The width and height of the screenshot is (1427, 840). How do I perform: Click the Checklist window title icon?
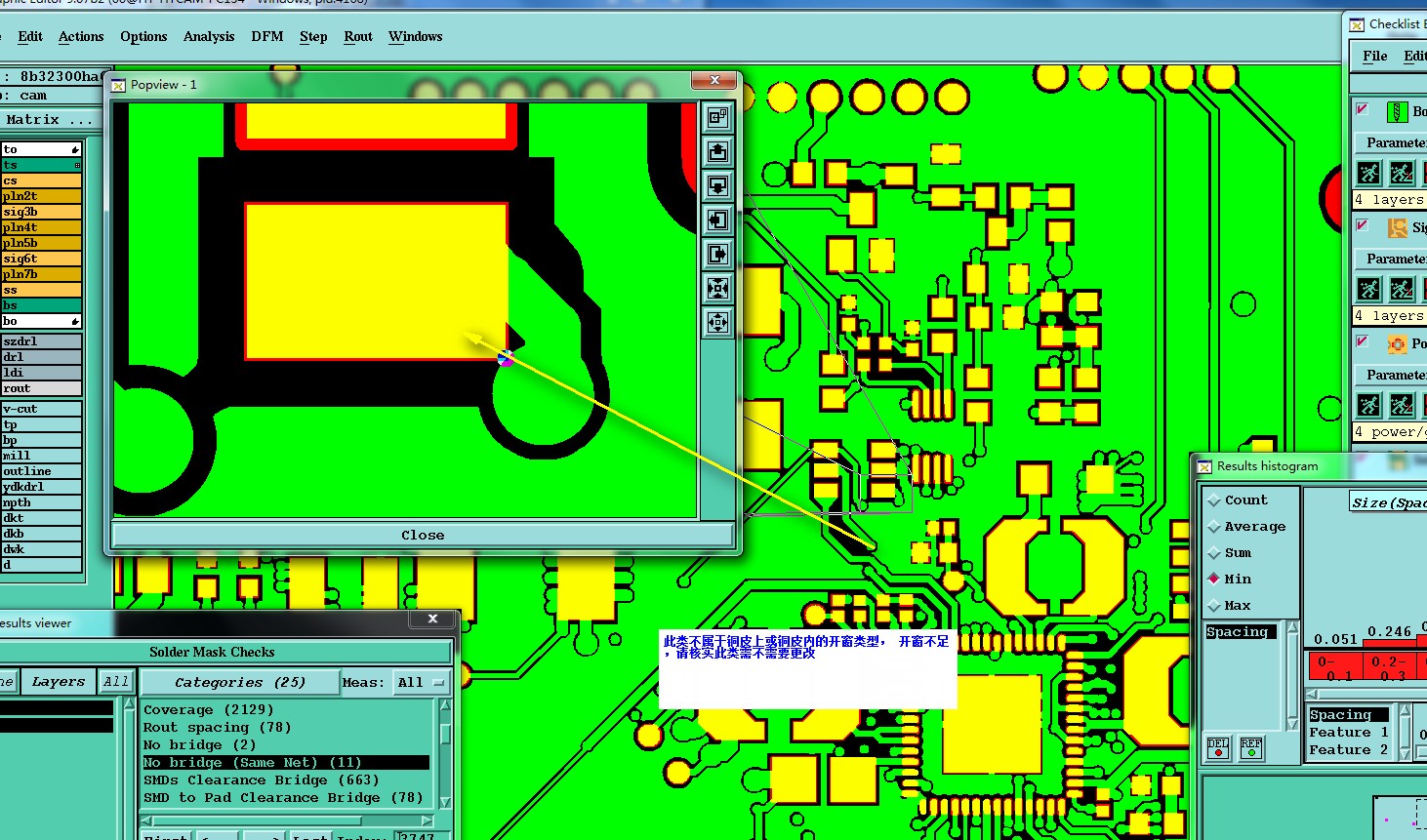[x=1357, y=24]
